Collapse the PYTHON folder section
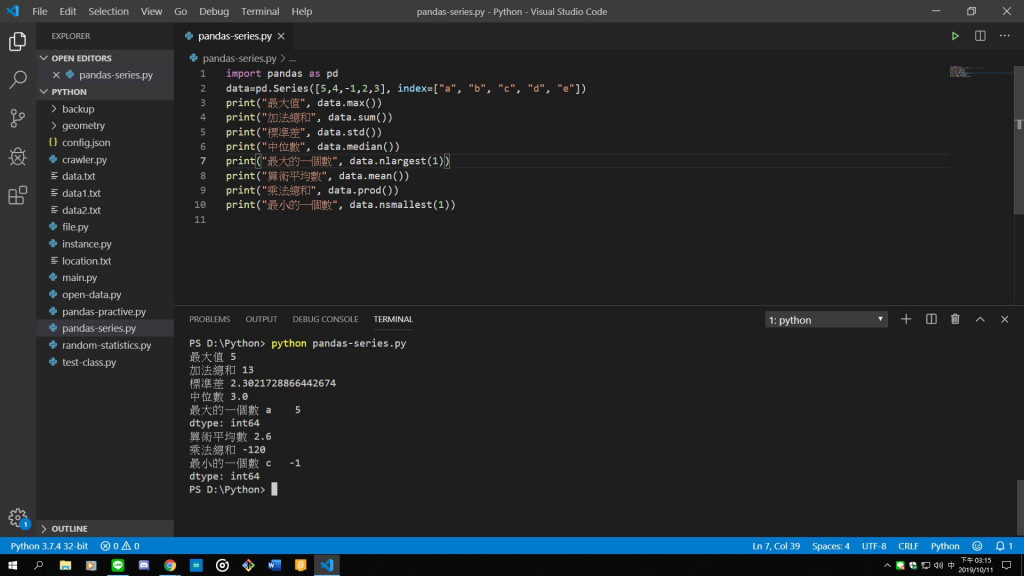This screenshot has height=576, width=1024. (x=105, y=92)
